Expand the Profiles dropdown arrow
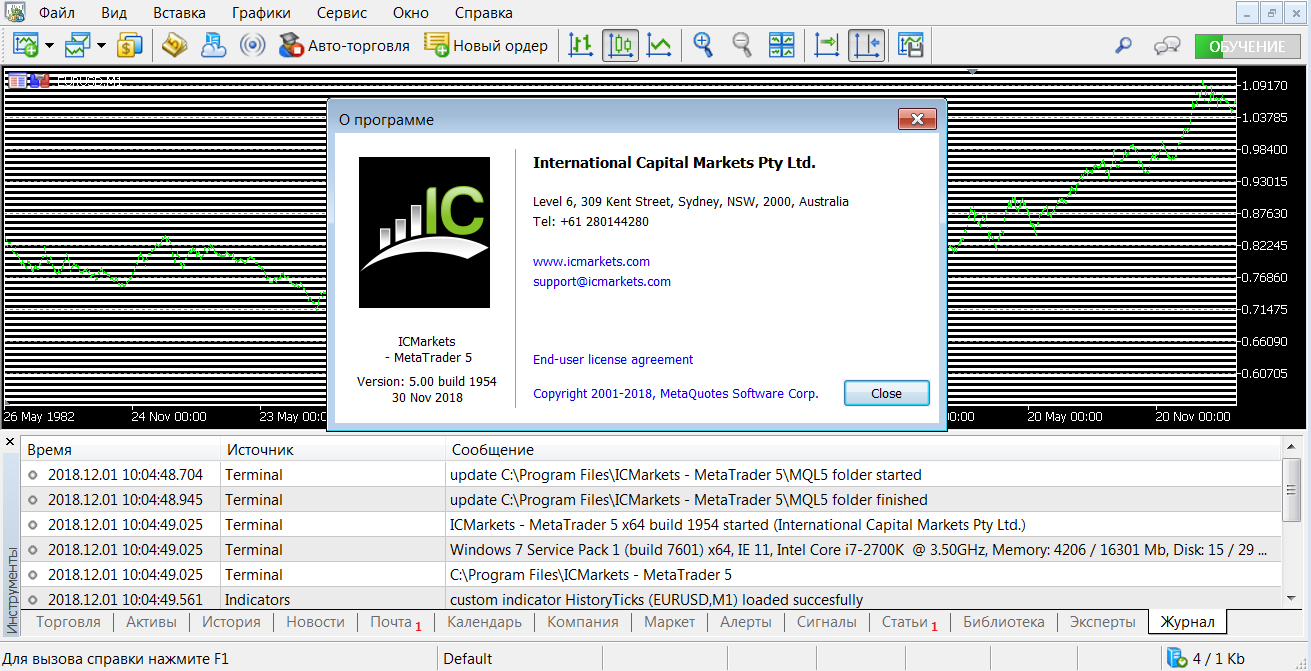The height and width of the screenshot is (671, 1311). point(101,46)
